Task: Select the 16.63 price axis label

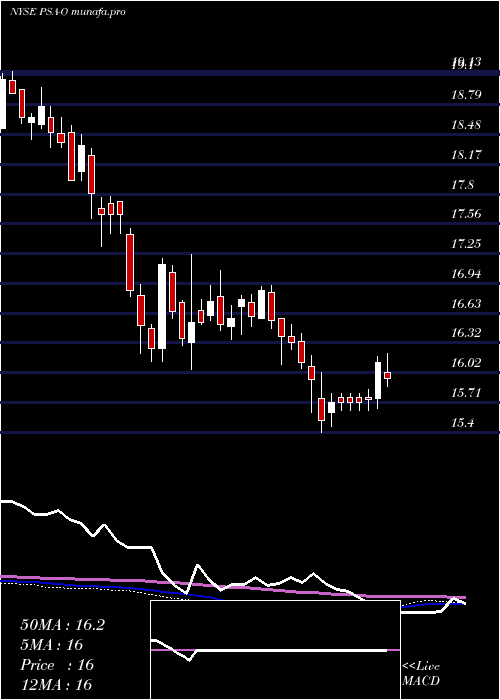Action: (466, 304)
